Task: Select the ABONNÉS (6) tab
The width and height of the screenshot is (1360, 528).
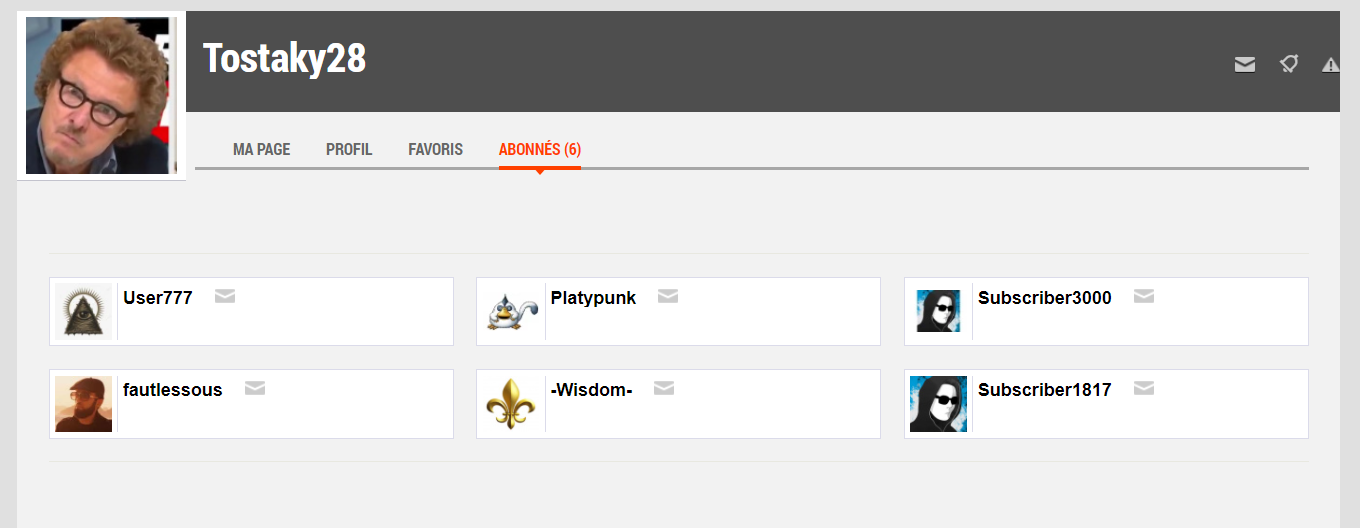Action: (540, 150)
